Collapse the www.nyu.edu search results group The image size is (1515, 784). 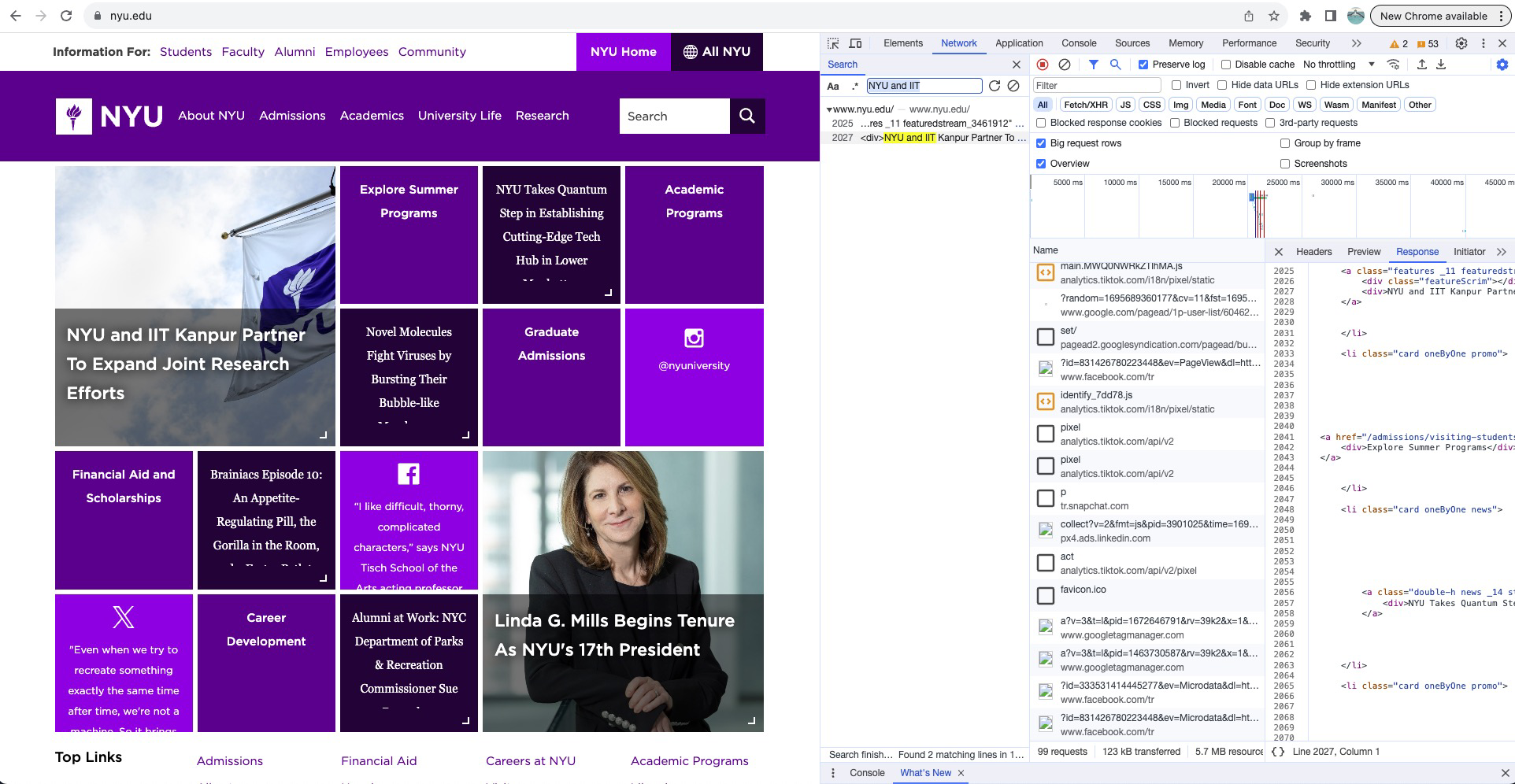[828, 110]
